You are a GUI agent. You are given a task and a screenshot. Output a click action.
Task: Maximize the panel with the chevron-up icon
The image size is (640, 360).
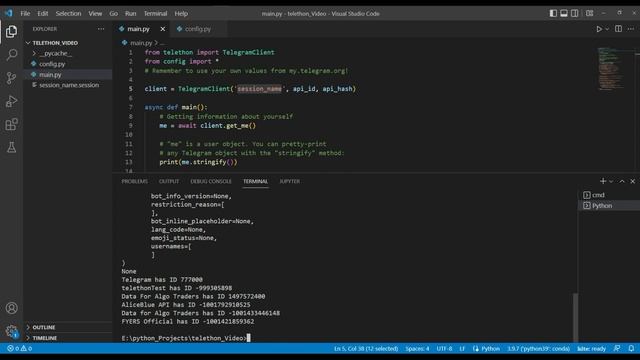pyautogui.click(x=622, y=181)
